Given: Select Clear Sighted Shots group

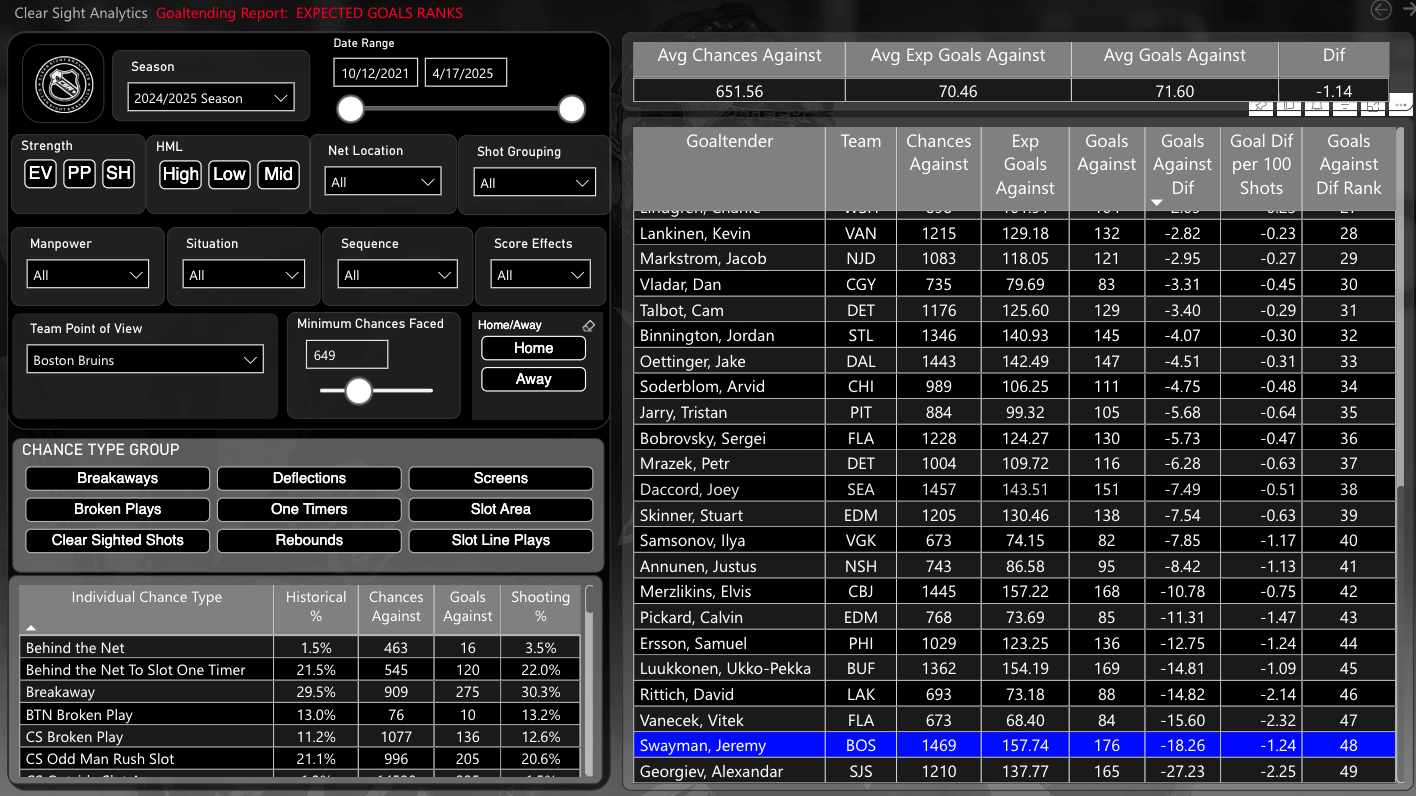Looking at the screenshot, I should 117,540.
